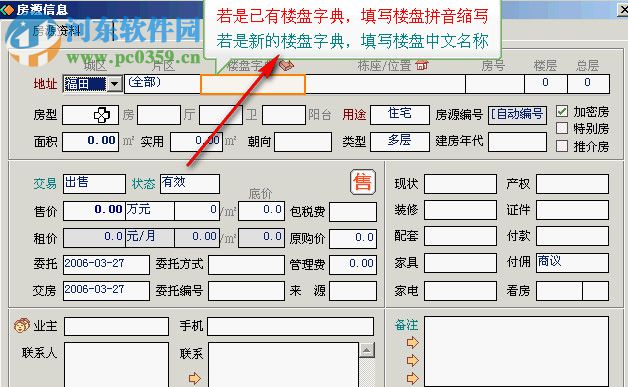
Task: Click the 总层 input field
Action: coord(588,84)
